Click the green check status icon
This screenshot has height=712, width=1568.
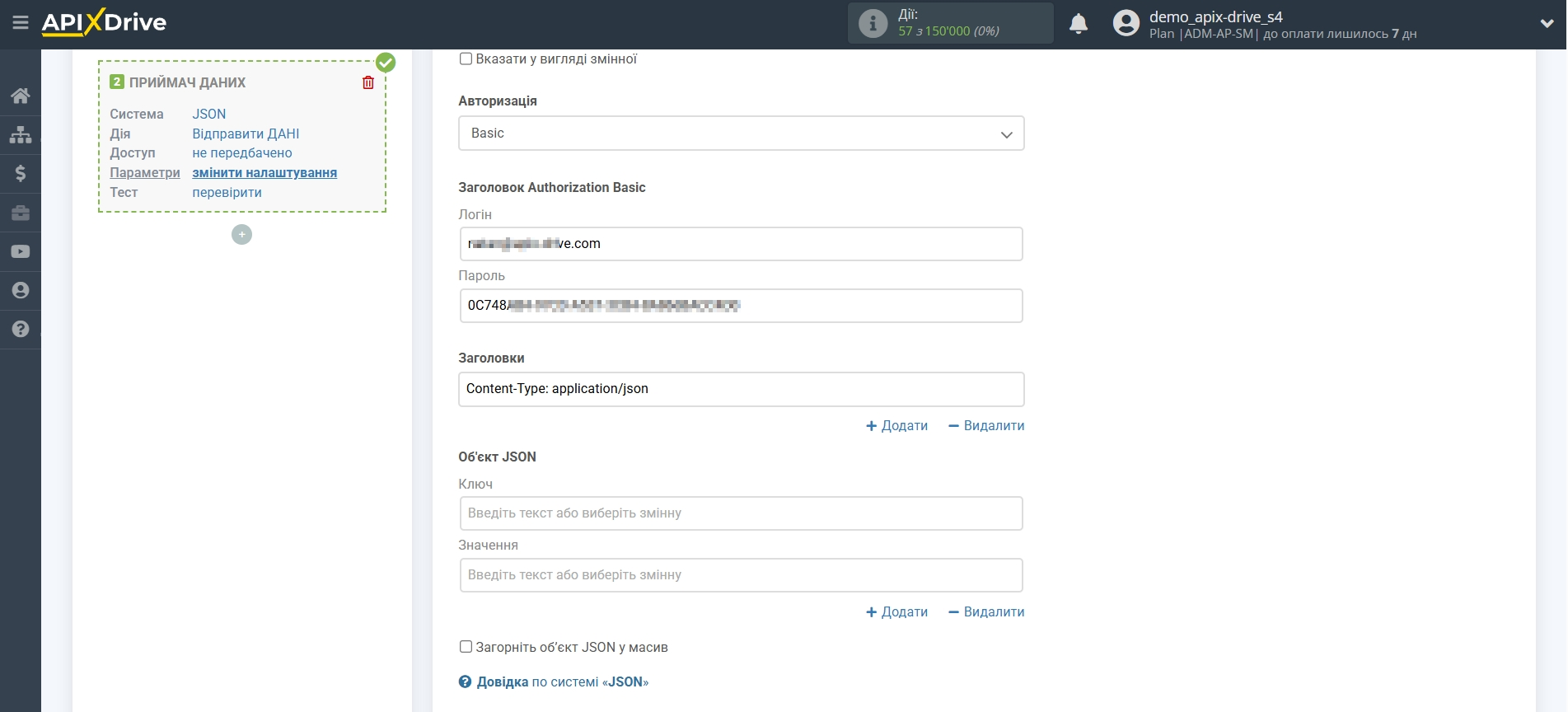click(386, 63)
